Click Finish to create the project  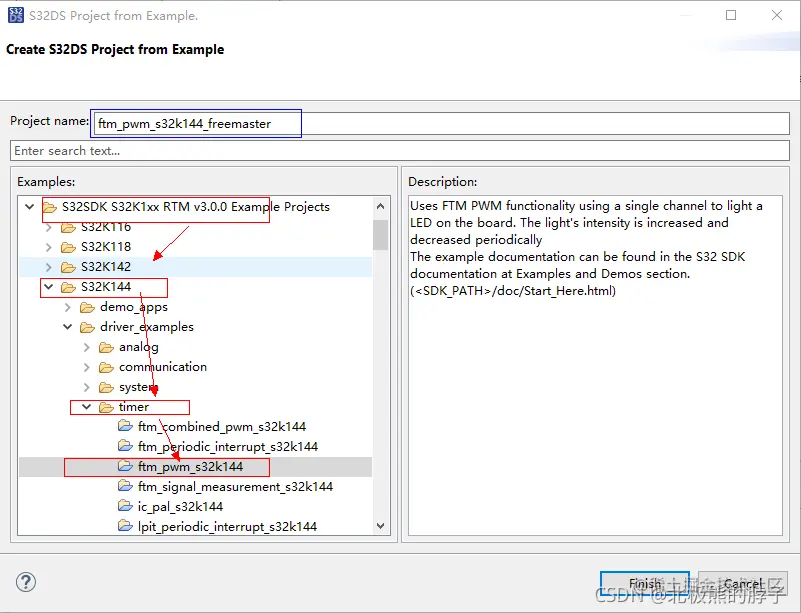(x=645, y=583)
